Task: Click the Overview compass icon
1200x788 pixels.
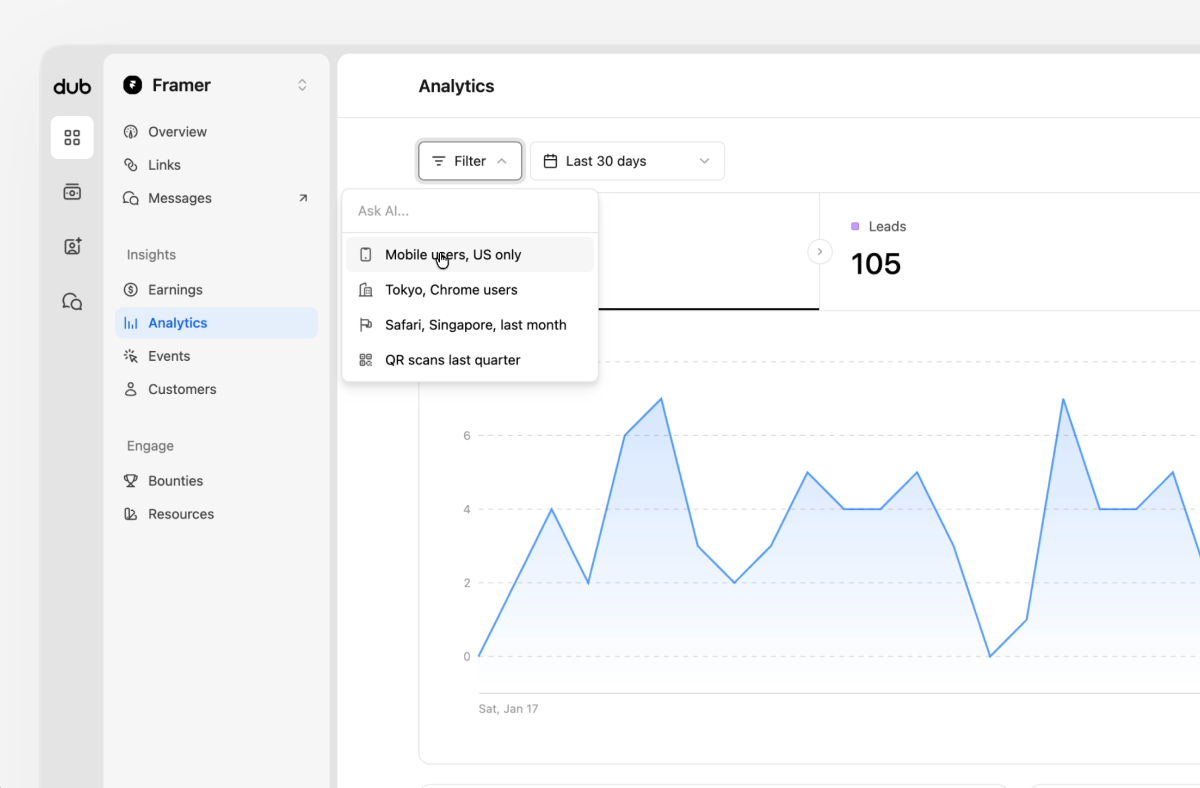Action: [x=130, y=132]
